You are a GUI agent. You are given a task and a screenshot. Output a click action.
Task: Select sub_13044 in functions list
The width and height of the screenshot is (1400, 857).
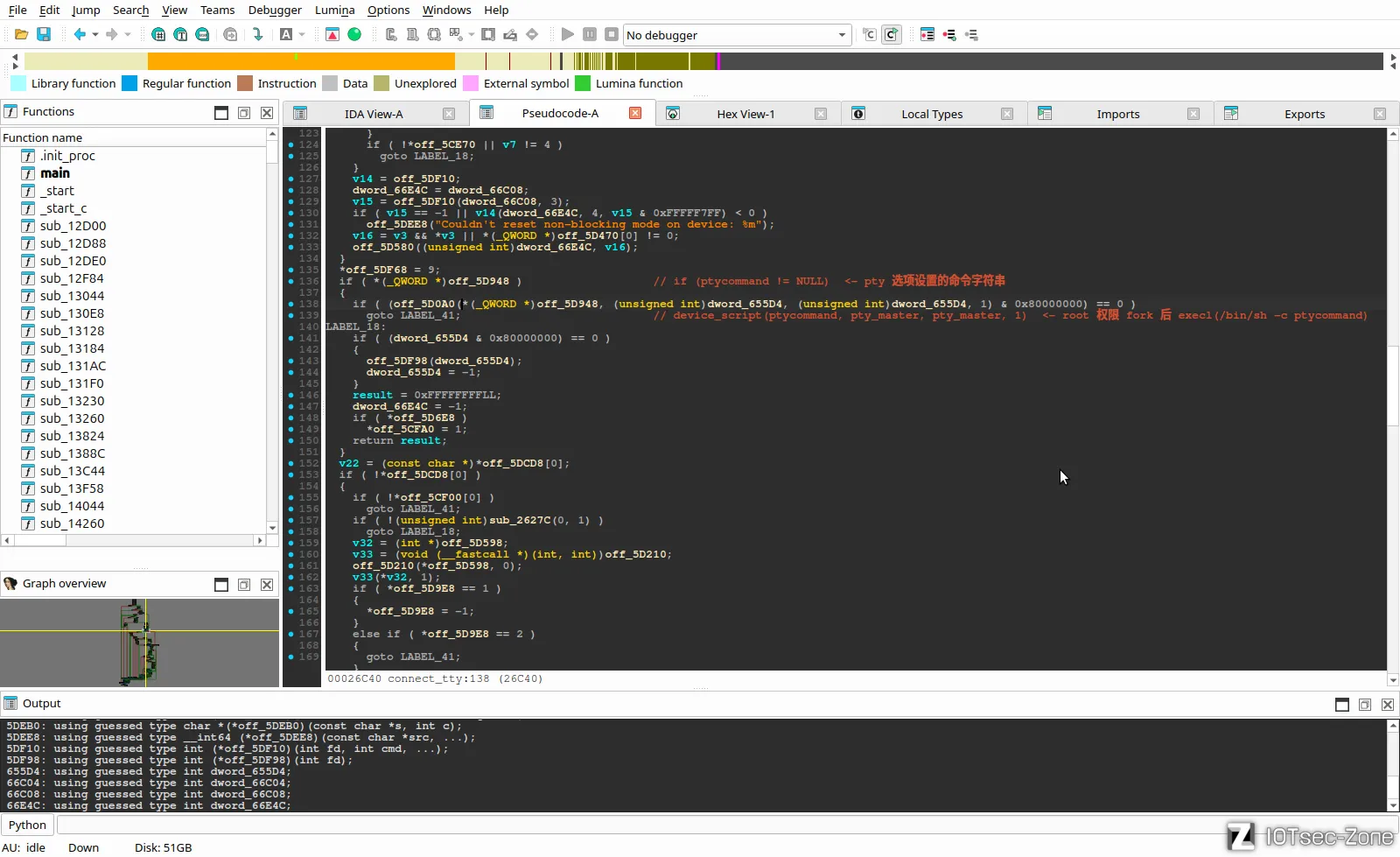72,296
